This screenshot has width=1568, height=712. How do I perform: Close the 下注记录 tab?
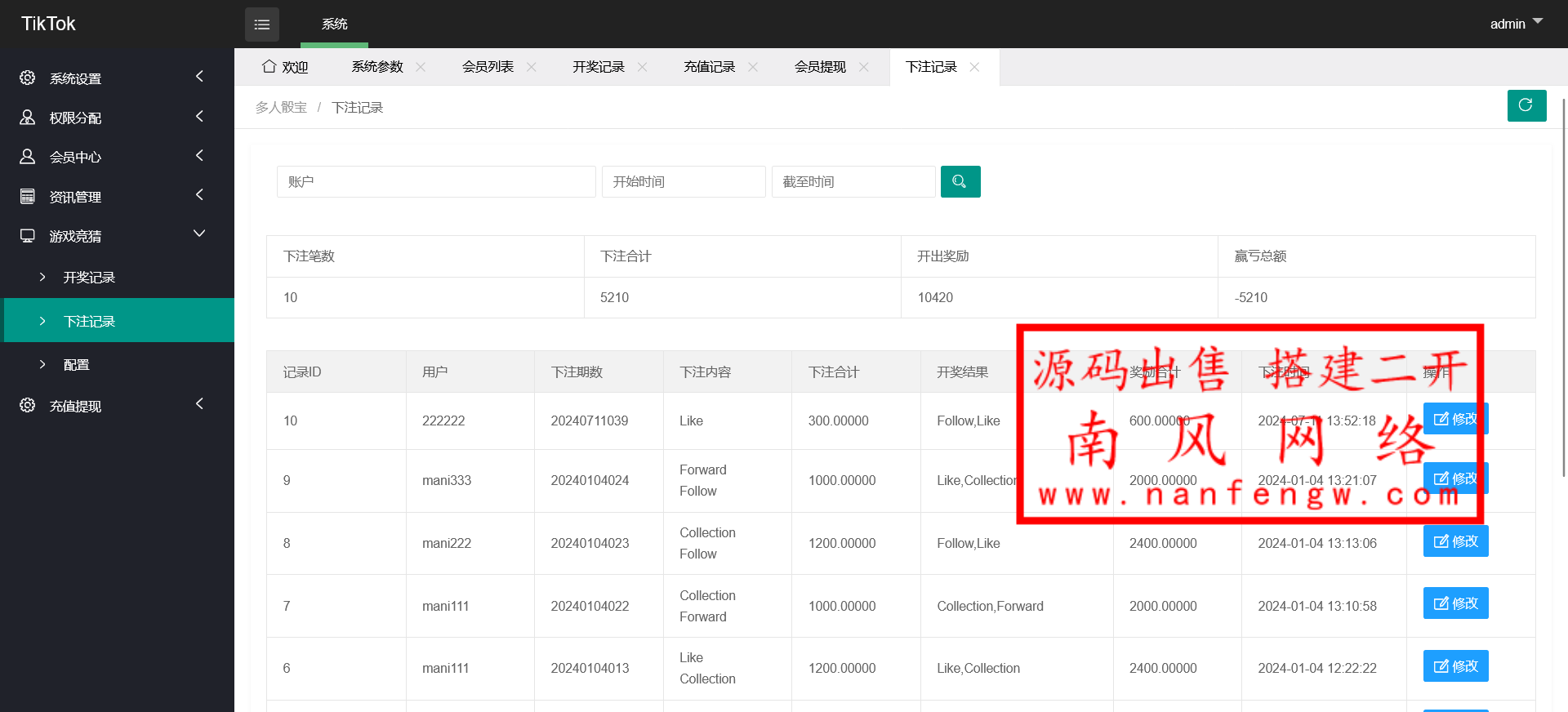click(x=974, y=67)
